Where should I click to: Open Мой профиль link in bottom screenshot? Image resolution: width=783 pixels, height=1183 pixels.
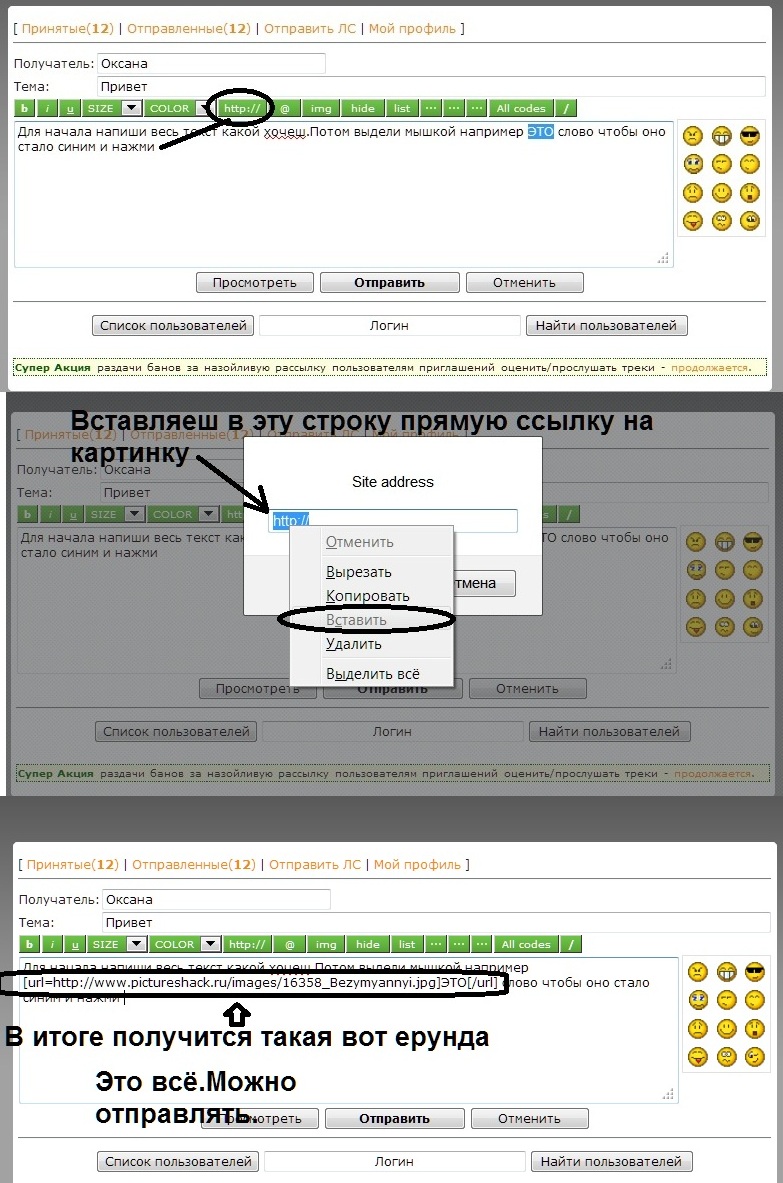tap(417, 865)
